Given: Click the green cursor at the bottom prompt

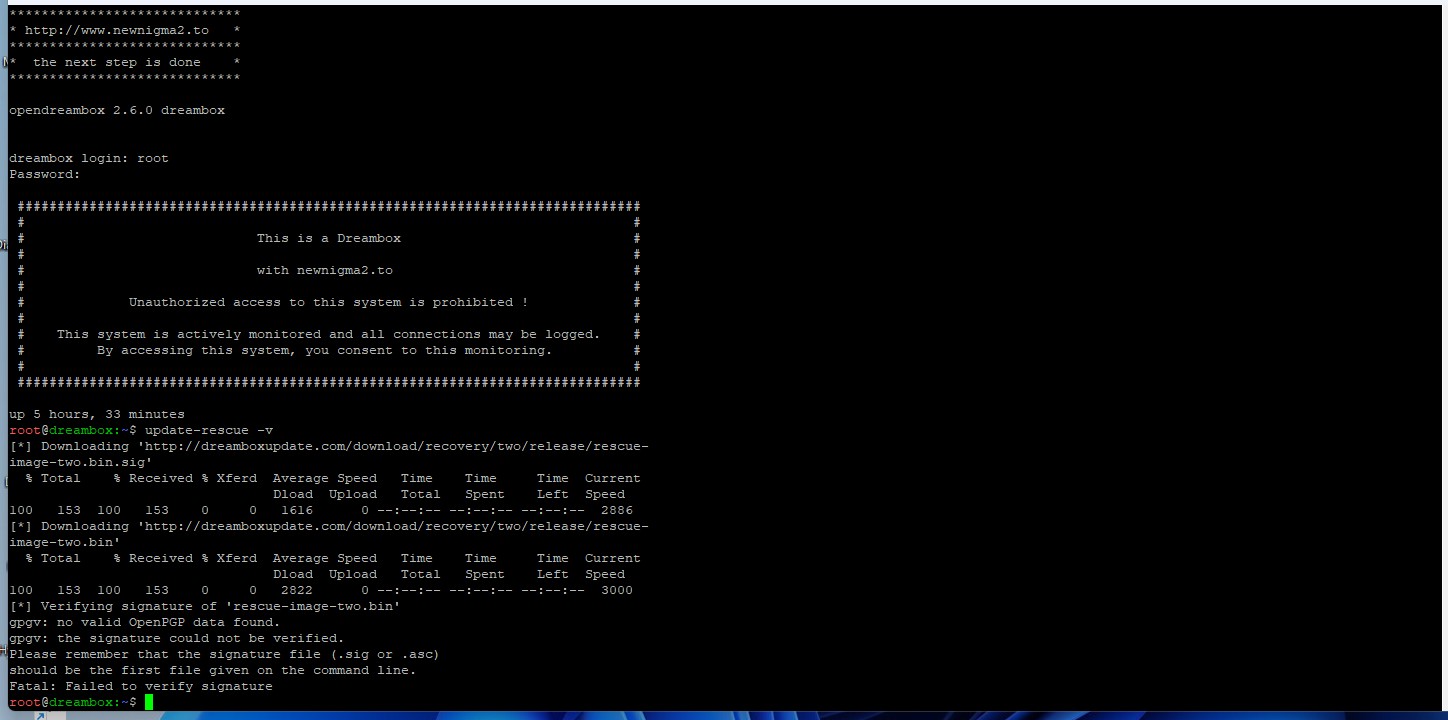Looking at the screenshot, I should tap(149, 702).
